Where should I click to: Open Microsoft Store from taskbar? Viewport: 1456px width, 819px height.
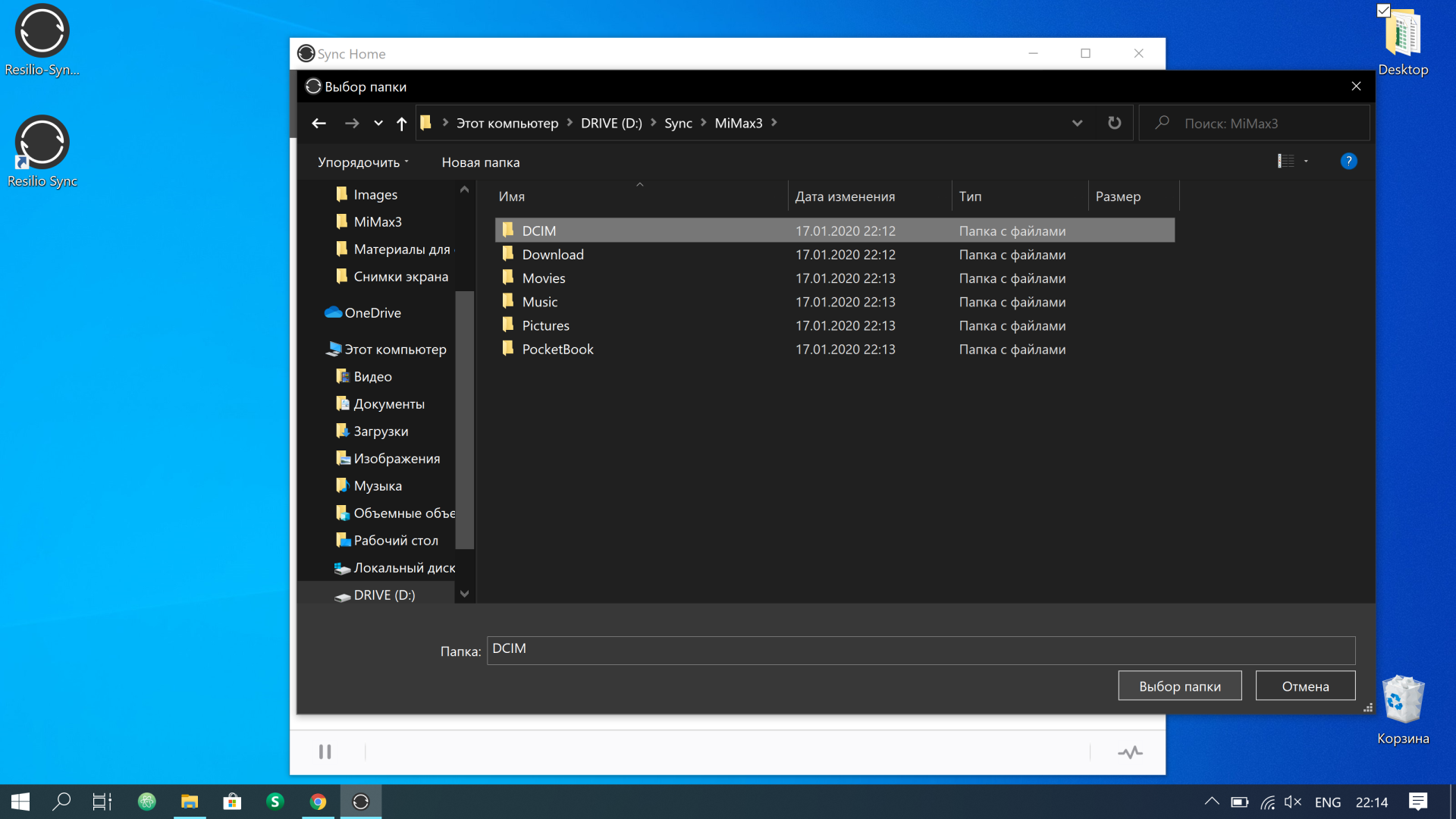click(x=232, y=802)
